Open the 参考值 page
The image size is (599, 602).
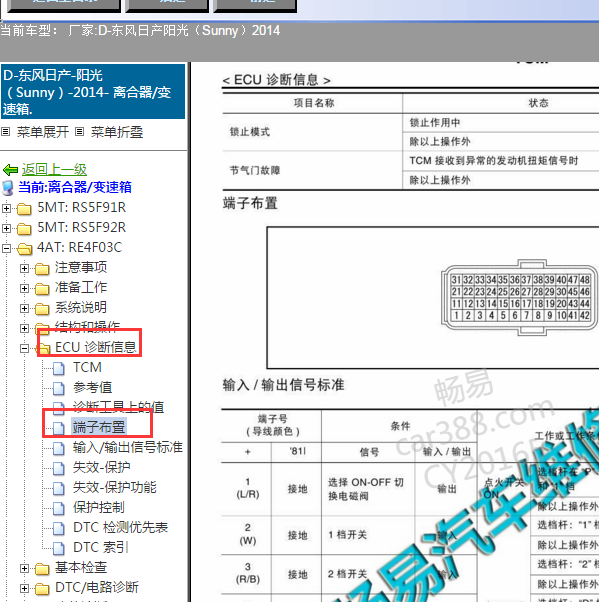tap(93, 387)
